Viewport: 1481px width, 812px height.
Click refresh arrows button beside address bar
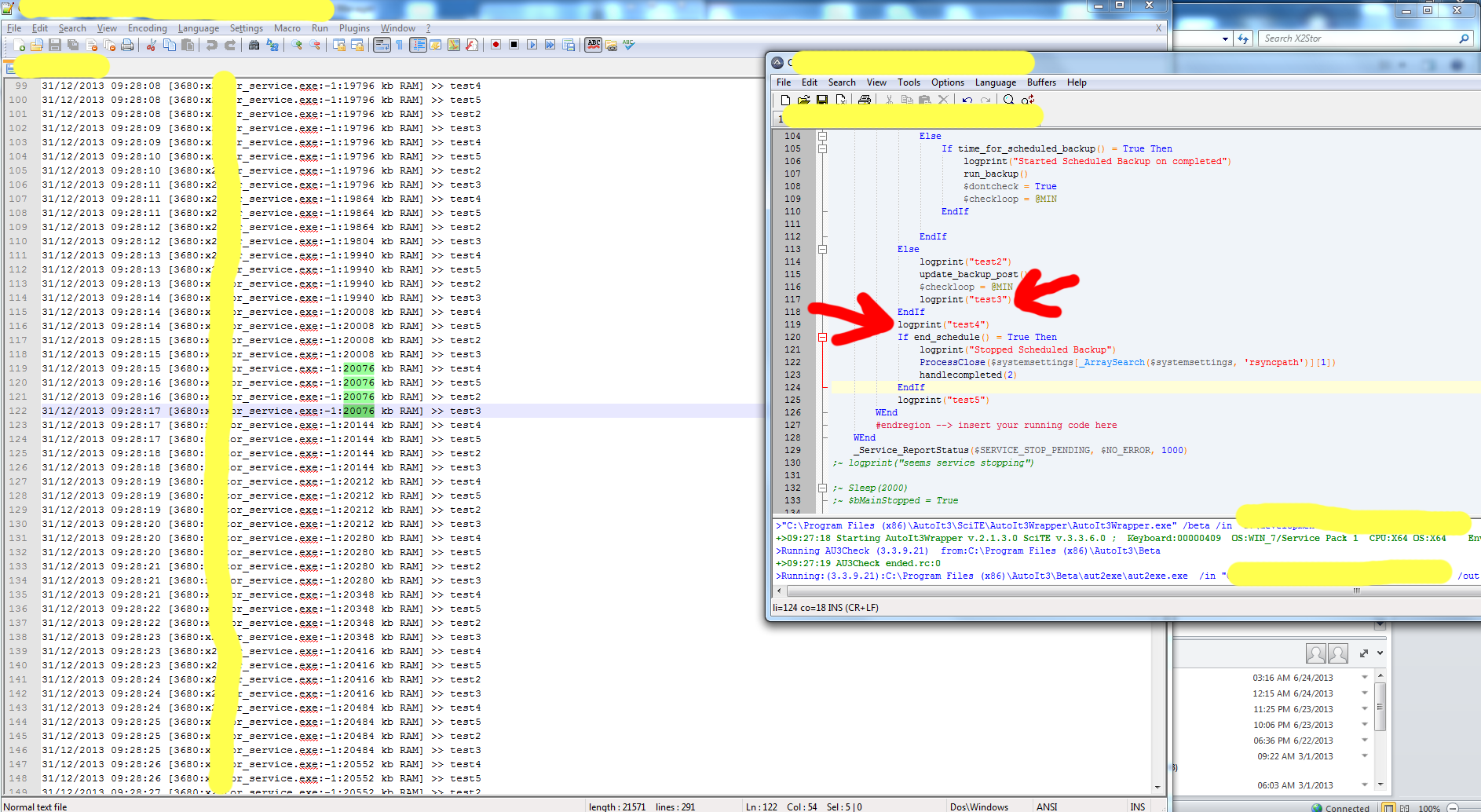pyautogui.click(x=1243, y=38)
